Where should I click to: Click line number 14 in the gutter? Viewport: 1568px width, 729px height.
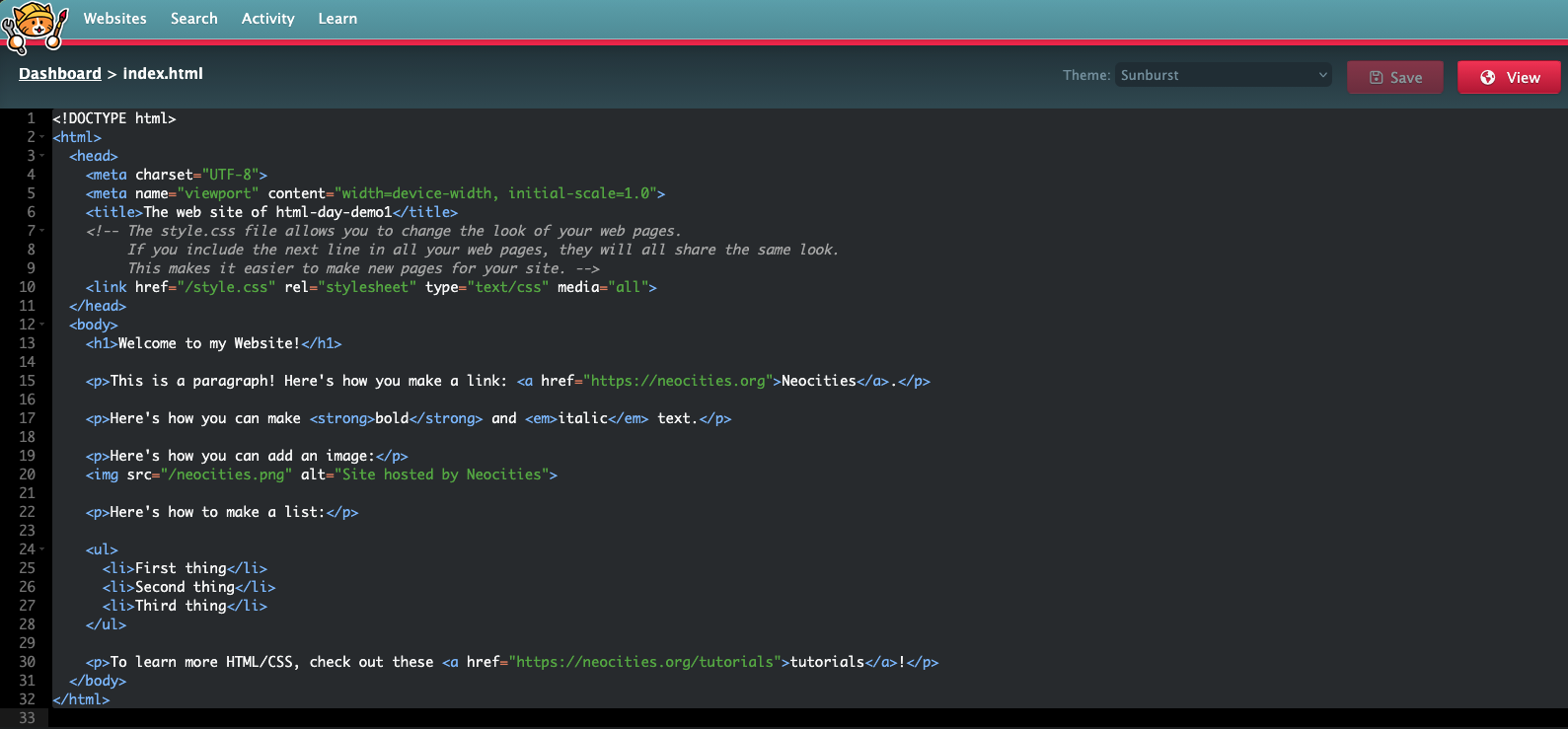[27, 362]
